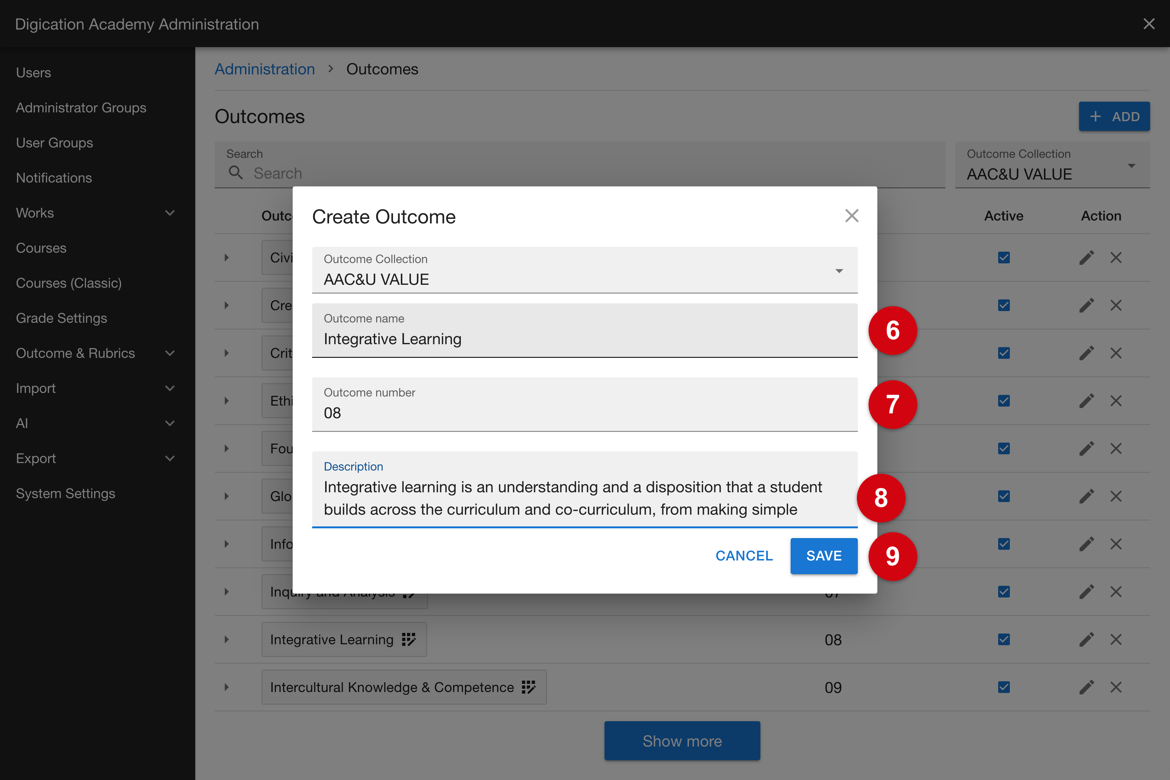This screenshot has width=1170, height=780.
Task: Toggle Active checkbox for the Glo row
Action: 1004,496
